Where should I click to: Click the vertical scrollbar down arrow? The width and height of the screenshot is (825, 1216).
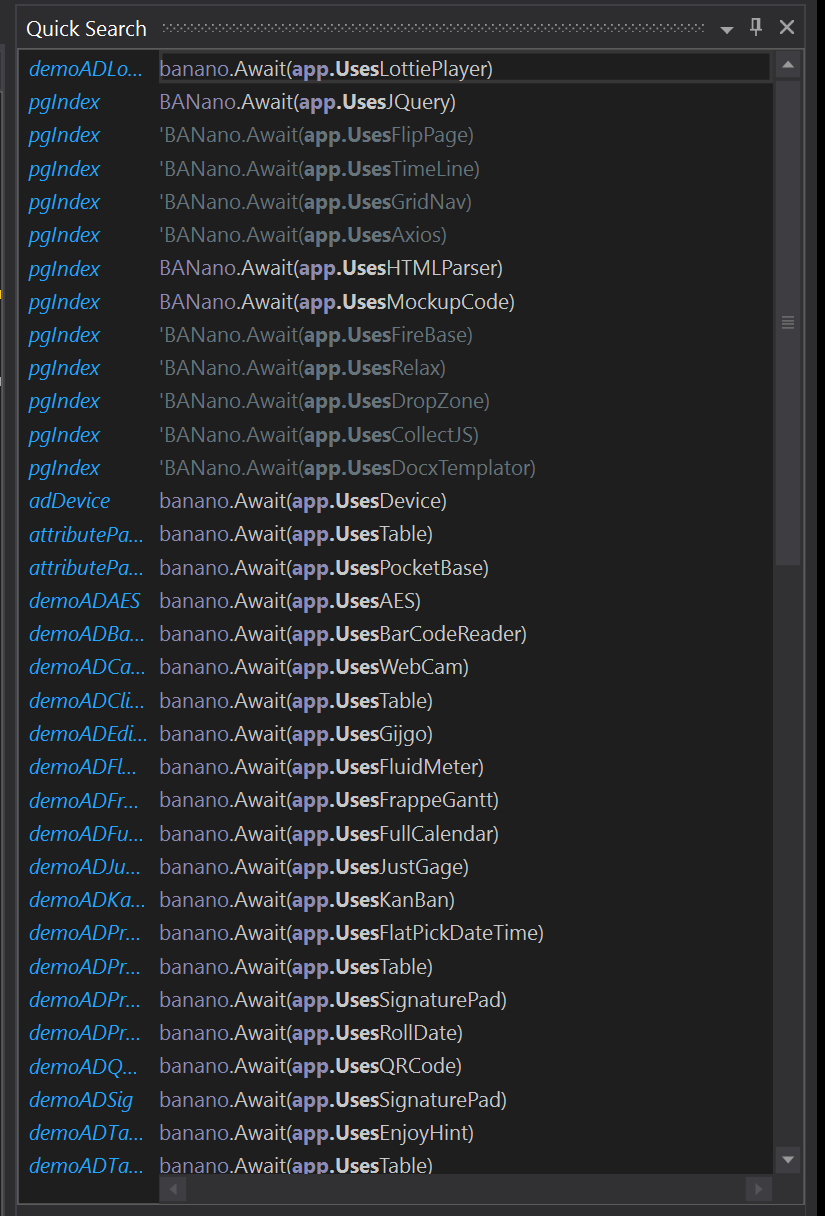pyautogui.click(x=788, y=1160)
